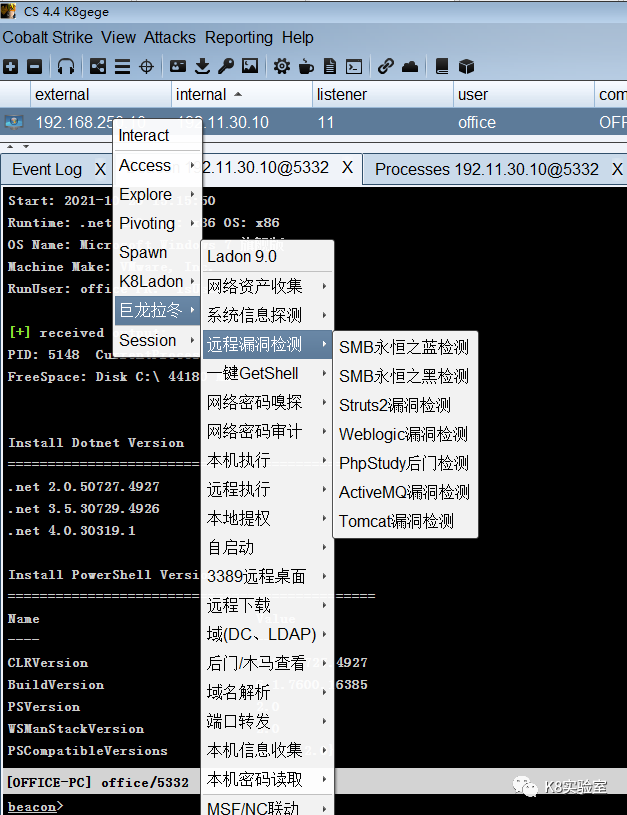Run Struts2漏洞检测
This screenshot has height=815, width=627.
tap(405, 405)
